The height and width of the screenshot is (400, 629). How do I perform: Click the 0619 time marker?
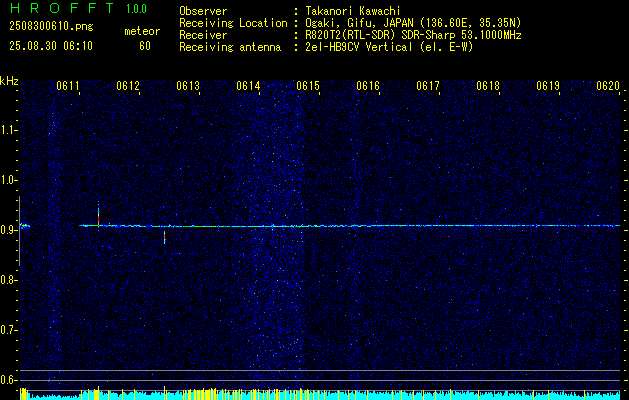click(548, 86)
